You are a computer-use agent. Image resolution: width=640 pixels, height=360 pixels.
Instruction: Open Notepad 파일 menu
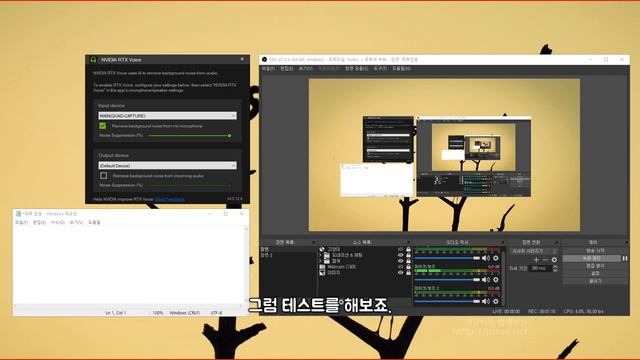(x=22, y=222)
